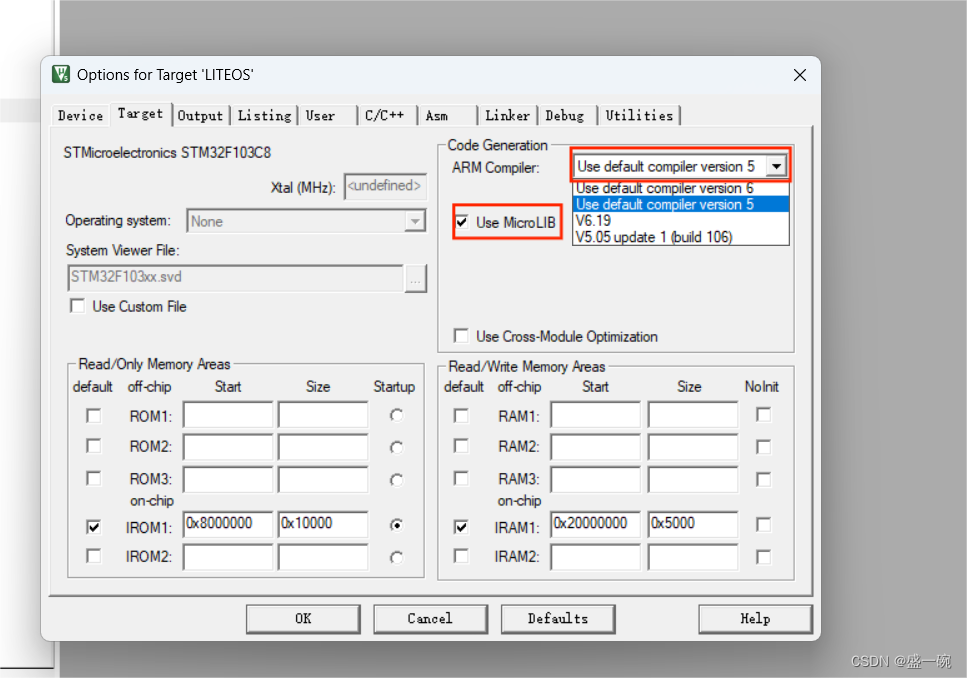Switch to the Output tab

[200, 115]
